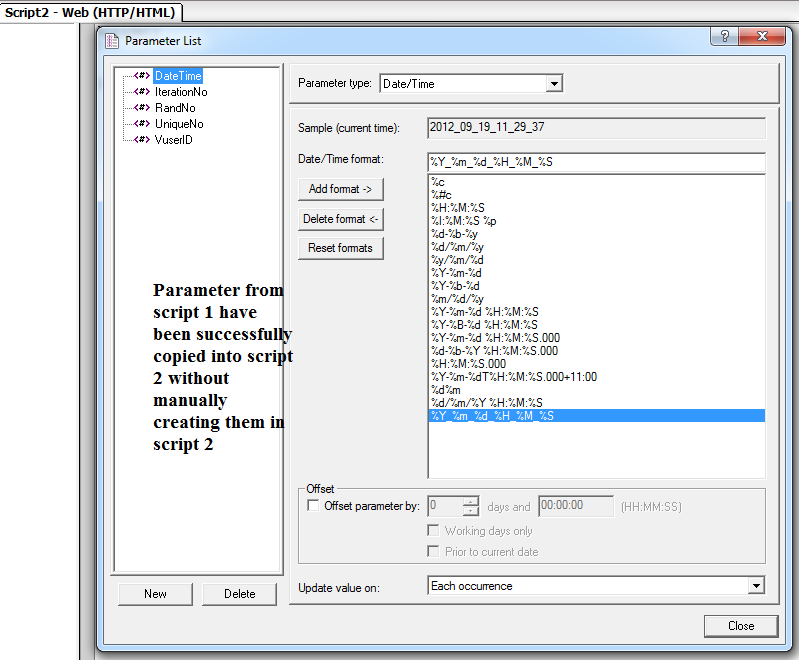Click the Close button
Image resolution: width=803 pixels, height=660 pixels.
tap(741, 626)
